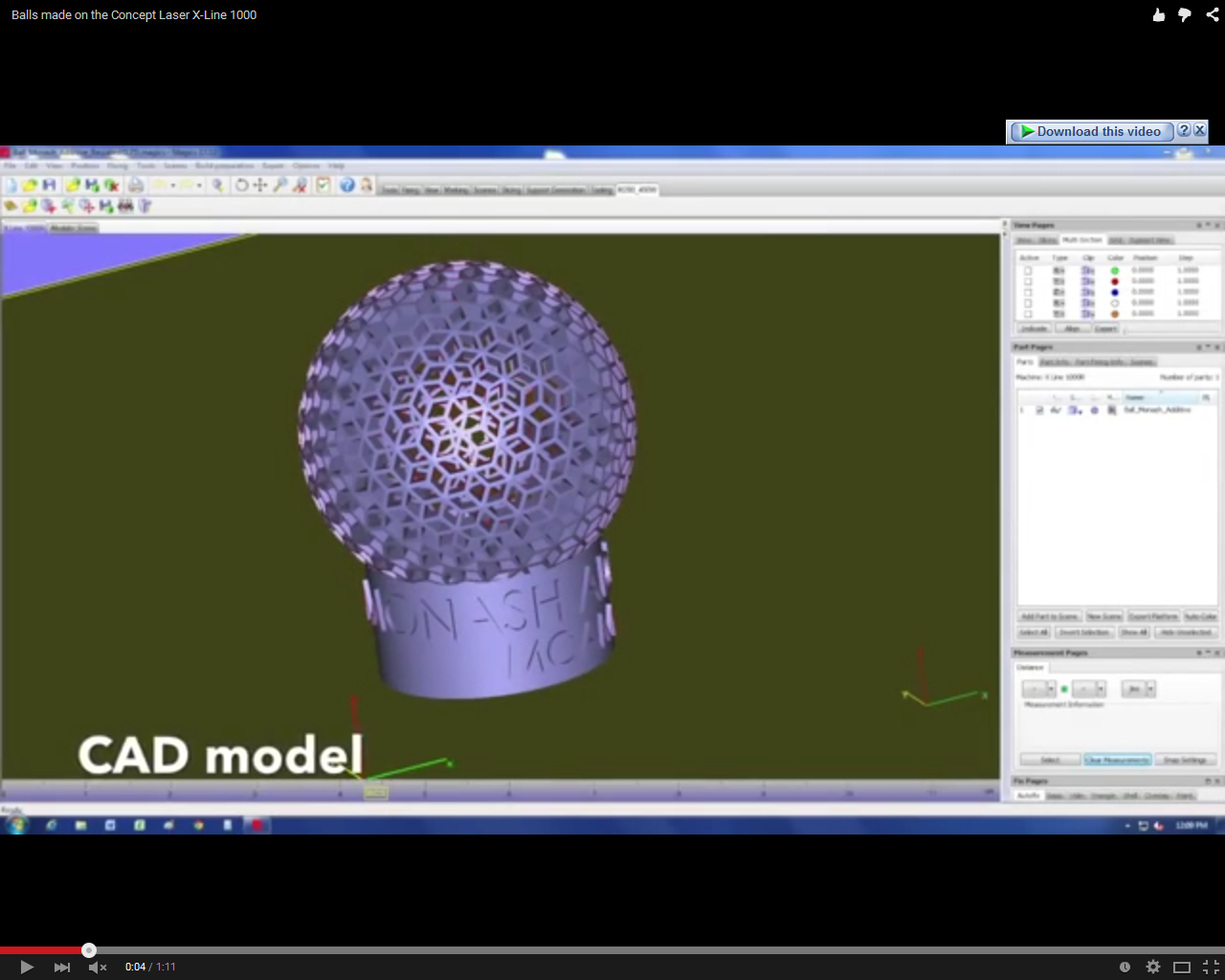Enable the blue section Active checkbox
Screen dimensions: 1225x980
point(1028,292)
